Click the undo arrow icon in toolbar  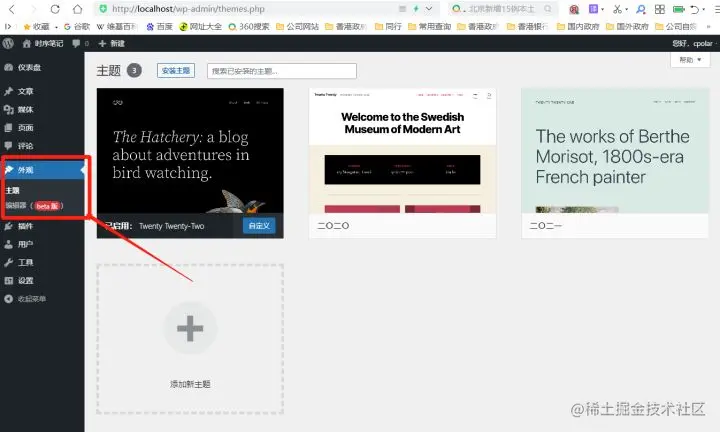(x=695, y=9)
